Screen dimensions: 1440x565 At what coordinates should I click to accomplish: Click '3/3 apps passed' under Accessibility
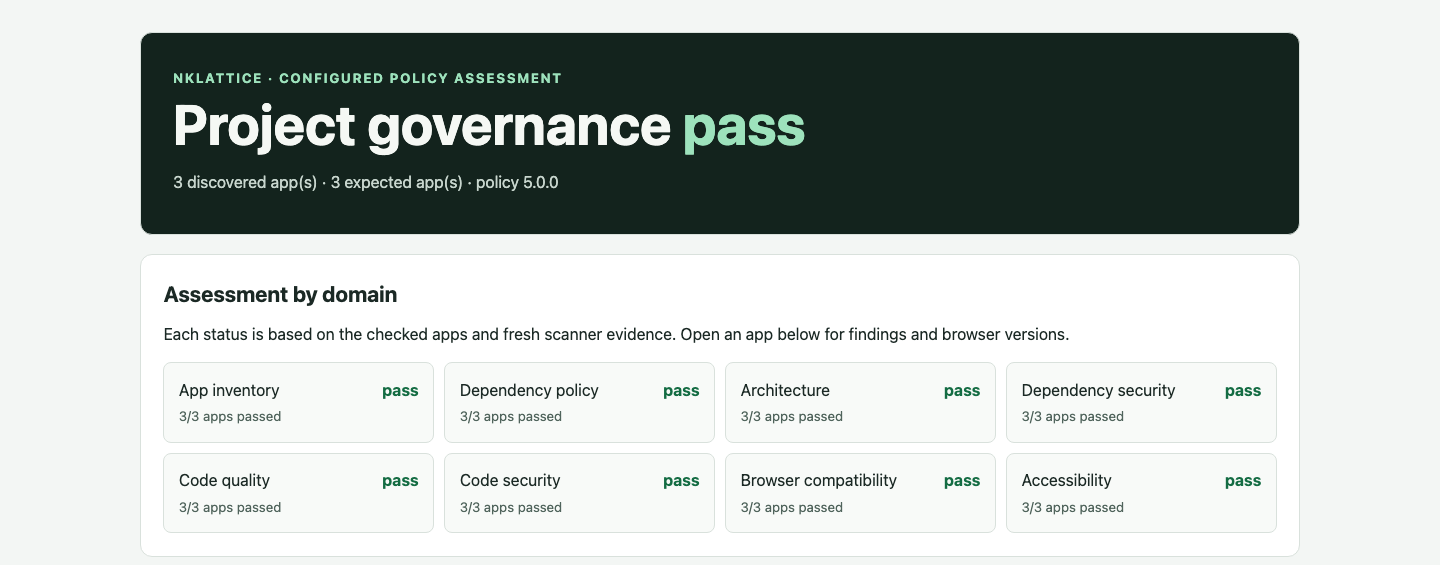click(1073, 507)
